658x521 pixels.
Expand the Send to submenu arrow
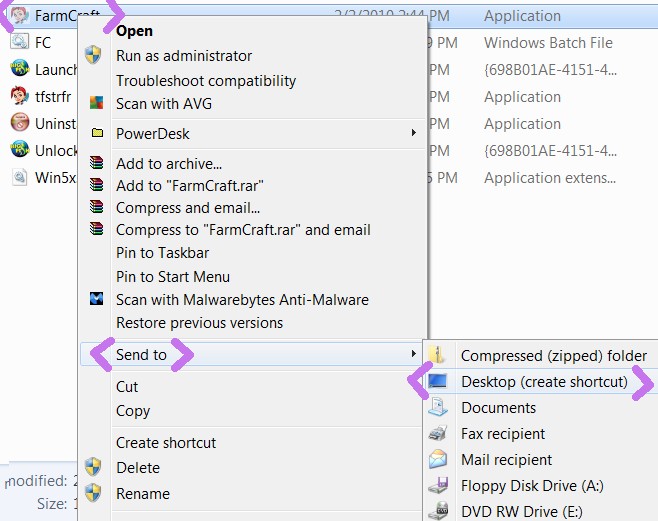pyautogui.click(x=414, y=354)
